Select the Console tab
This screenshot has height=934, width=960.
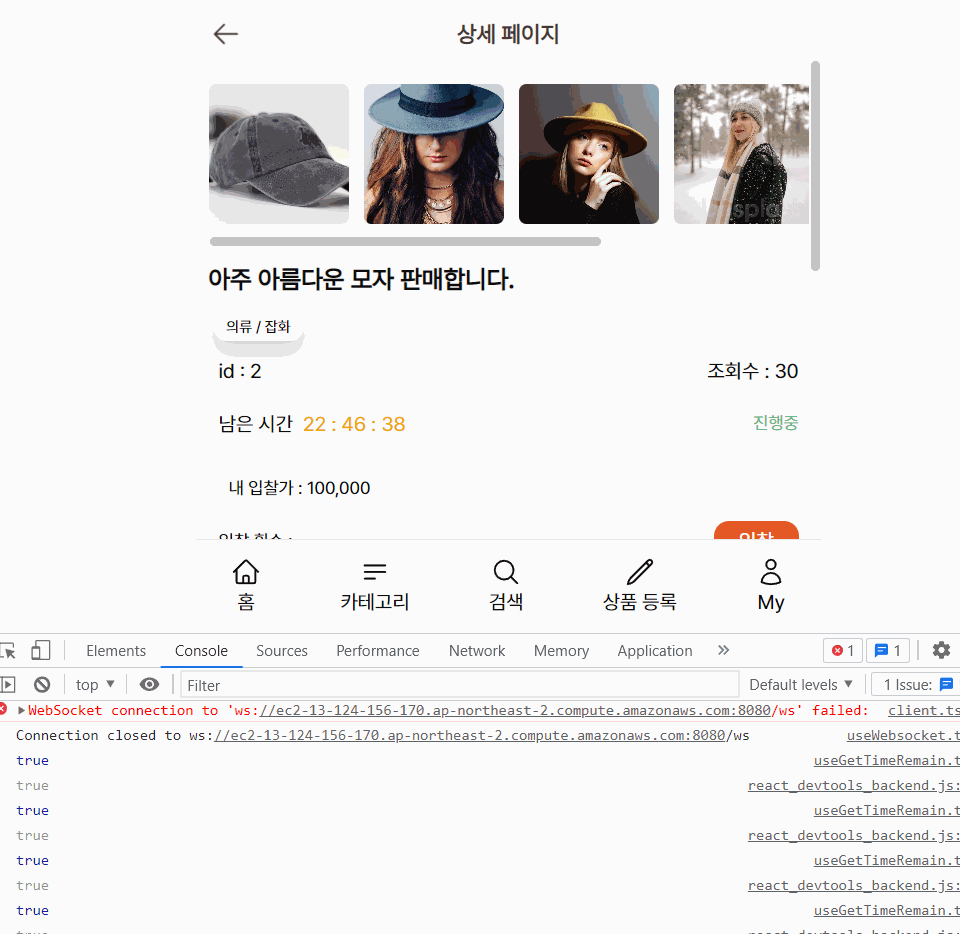(201, 651)
